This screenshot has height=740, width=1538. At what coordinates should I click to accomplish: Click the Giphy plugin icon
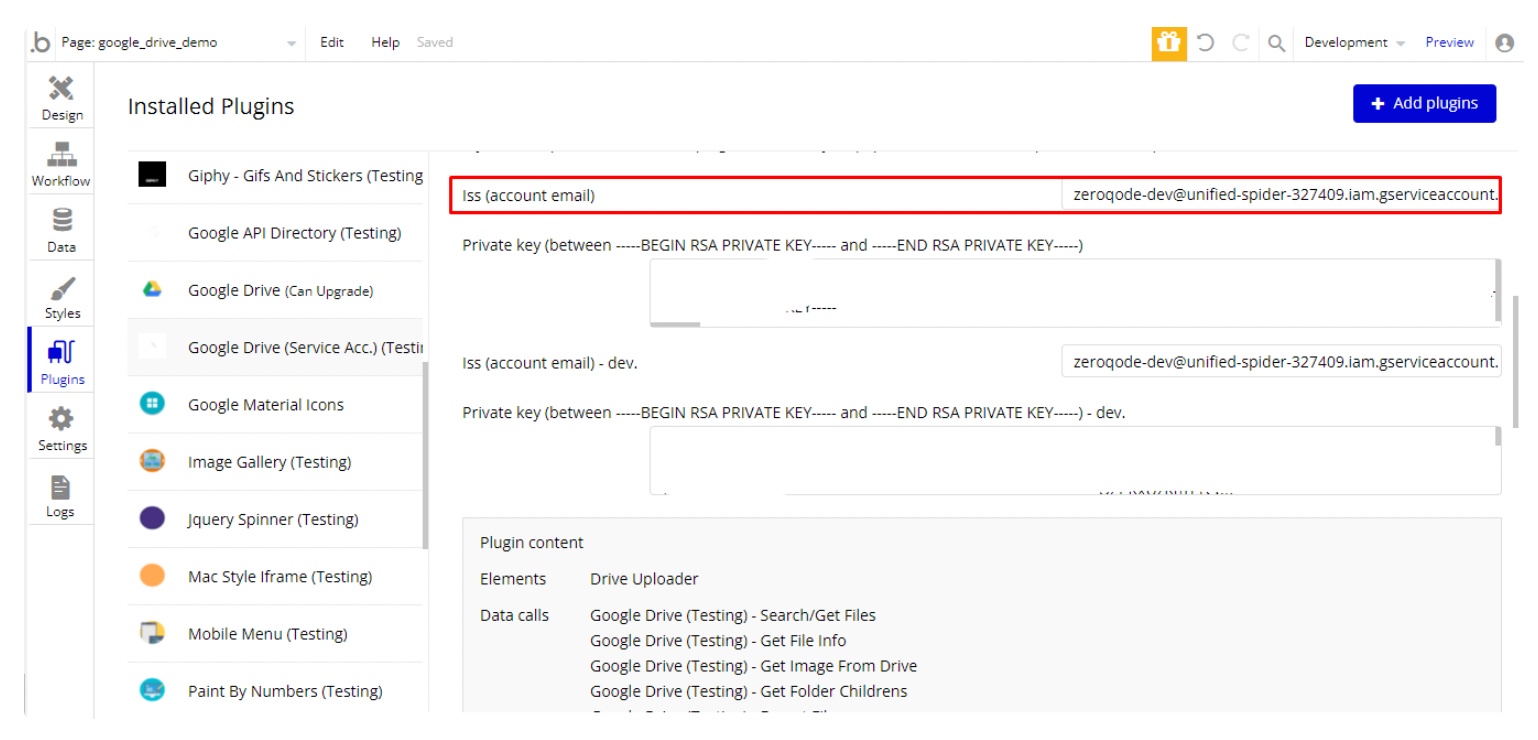click(152, 175)
